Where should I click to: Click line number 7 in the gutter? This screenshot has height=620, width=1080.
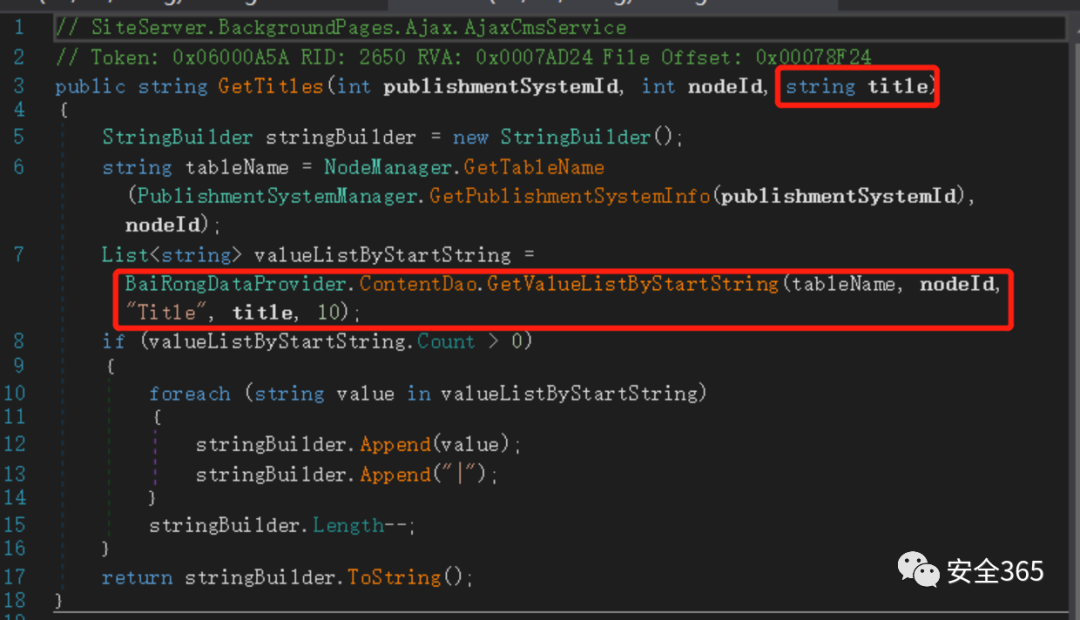coord(19,255)
